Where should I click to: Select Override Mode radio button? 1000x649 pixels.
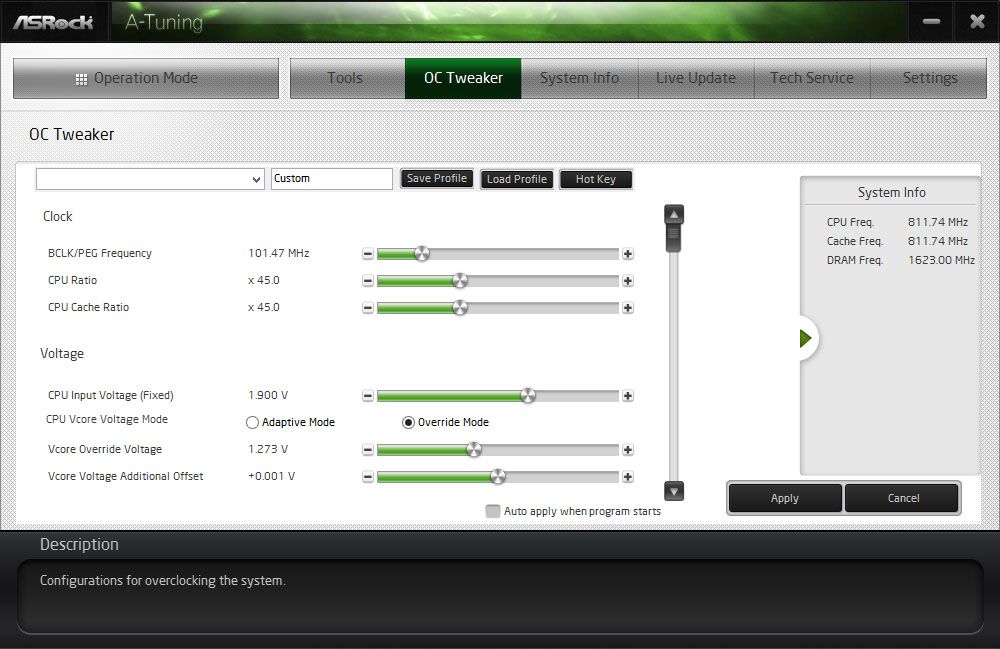(408, 422)
